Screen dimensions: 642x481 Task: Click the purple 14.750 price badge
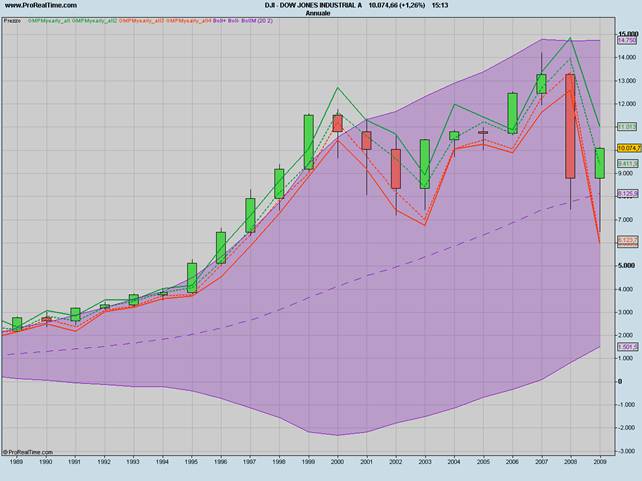[x=627, y=40]
